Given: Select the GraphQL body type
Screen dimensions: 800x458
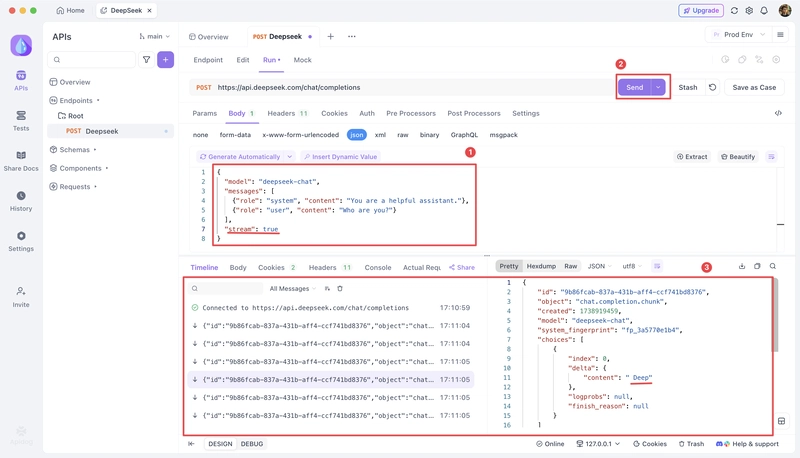Looking at the screenshot, I should click(x=464, y=135).
